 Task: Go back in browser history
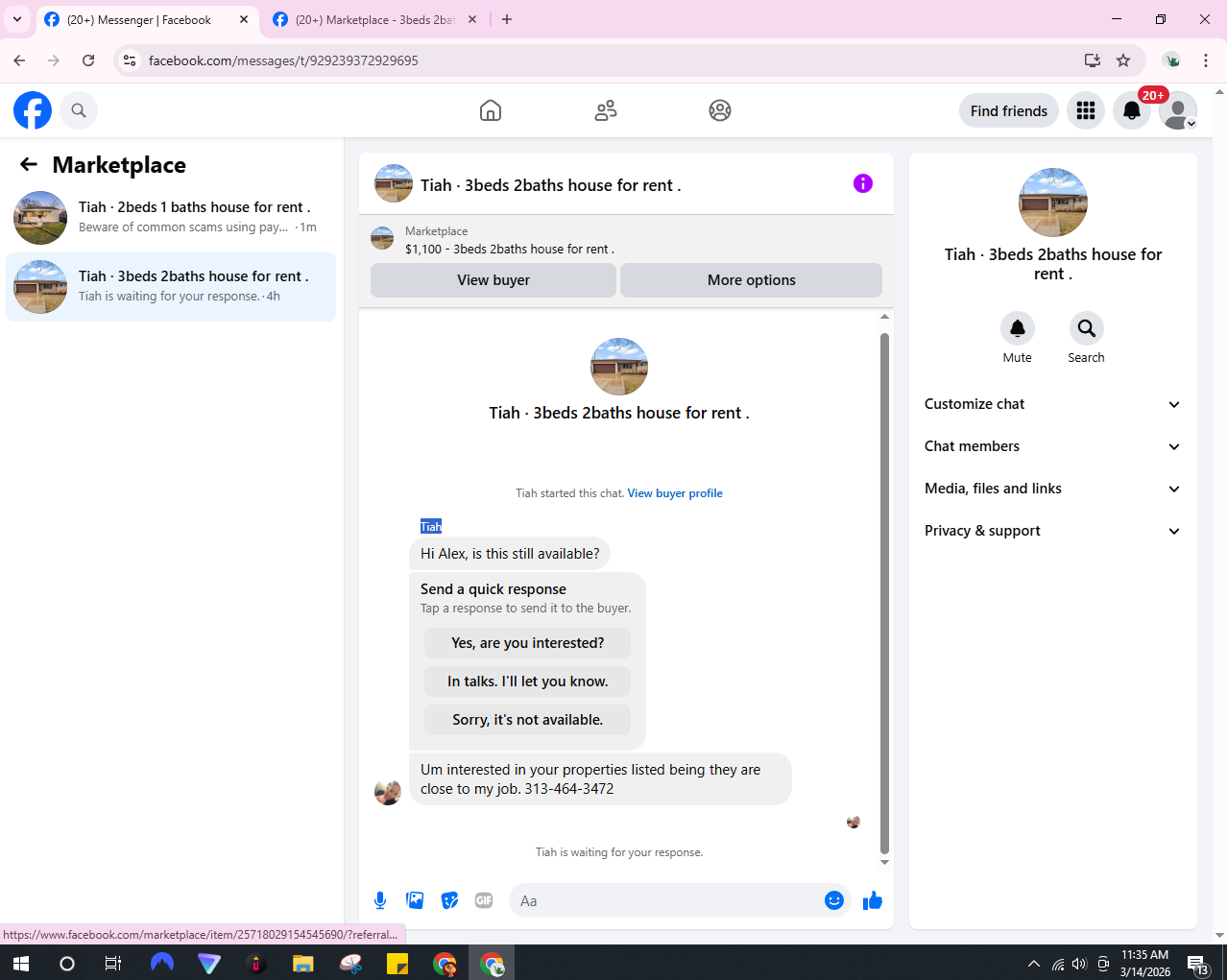pos(19,60)
